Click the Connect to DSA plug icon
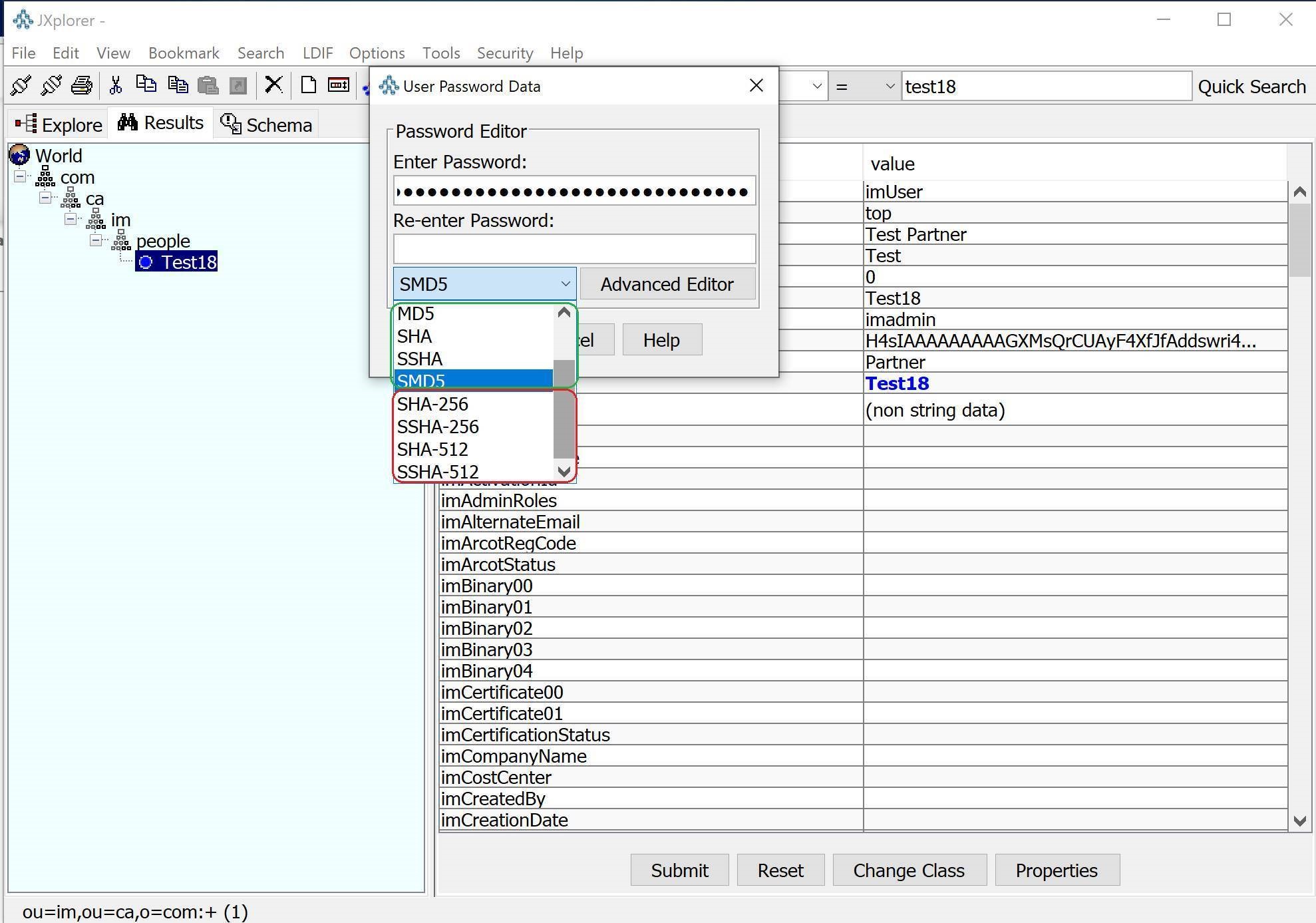 pos(21,85)
